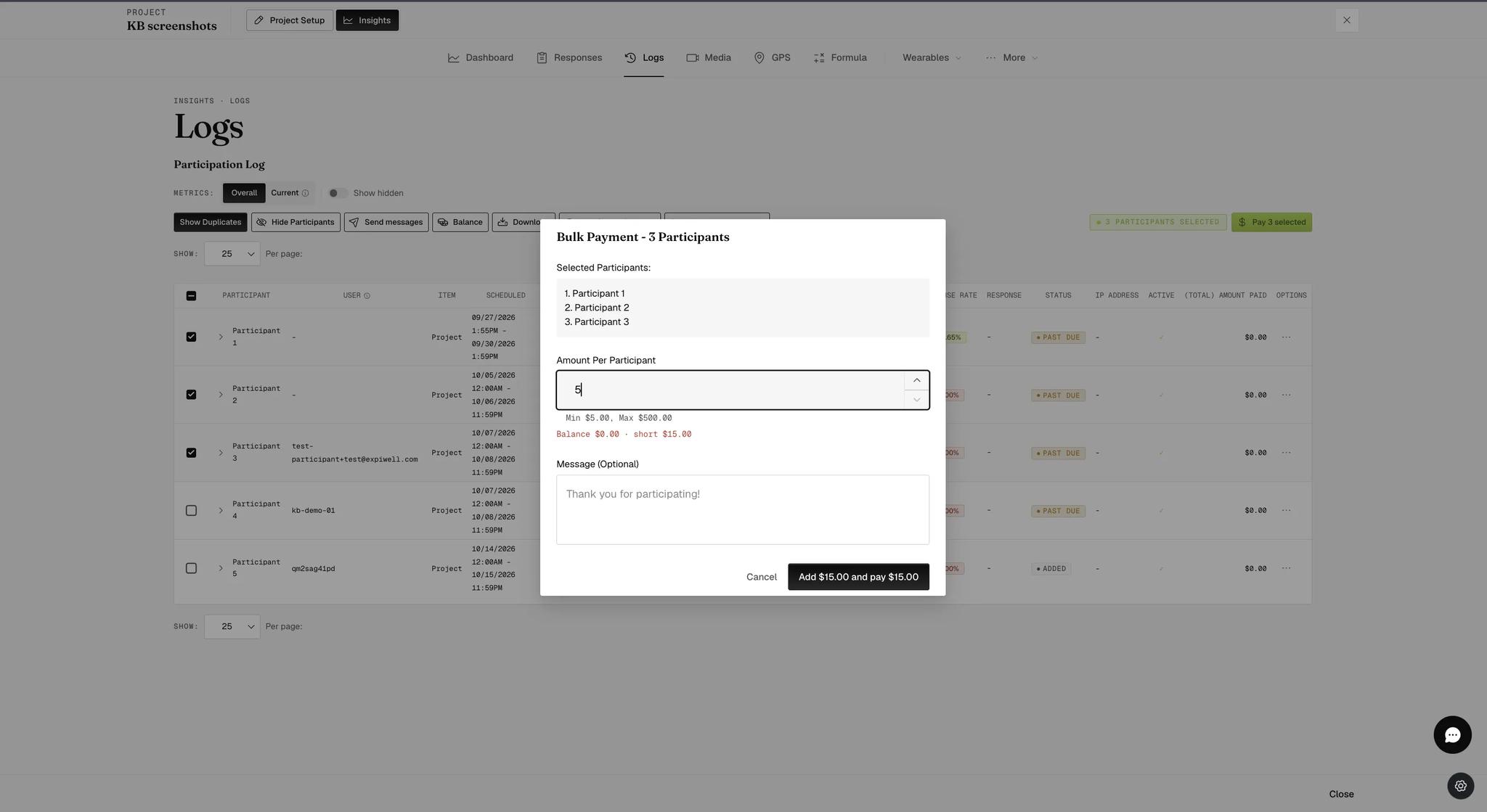This screenshot has height=812, width=1487.
Task: Open options ellipsis for Participant 1 row
Action: click(1286, 337)
